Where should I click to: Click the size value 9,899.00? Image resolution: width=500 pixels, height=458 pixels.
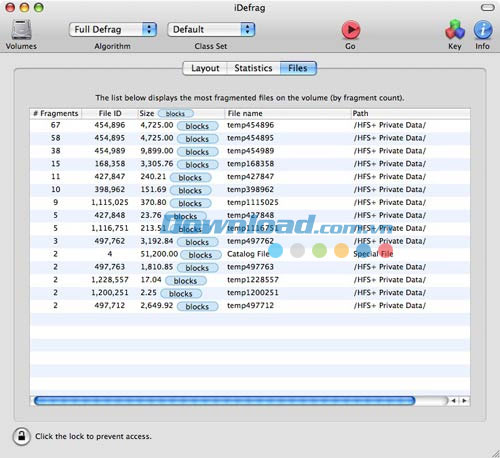(157, 151)
